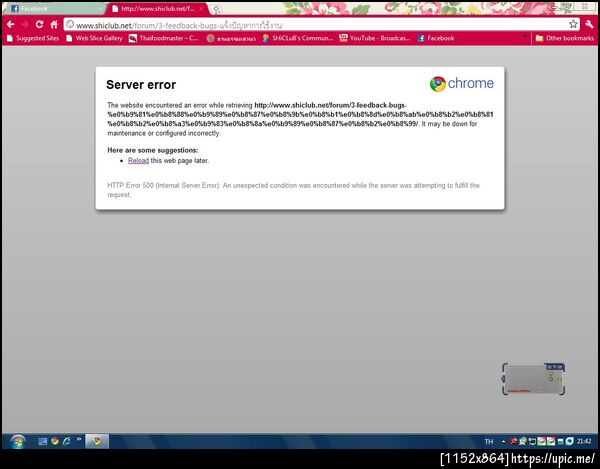Launch Internet Explorer from quick launch
The image size is (600, 469).
(x=67, y=441)
